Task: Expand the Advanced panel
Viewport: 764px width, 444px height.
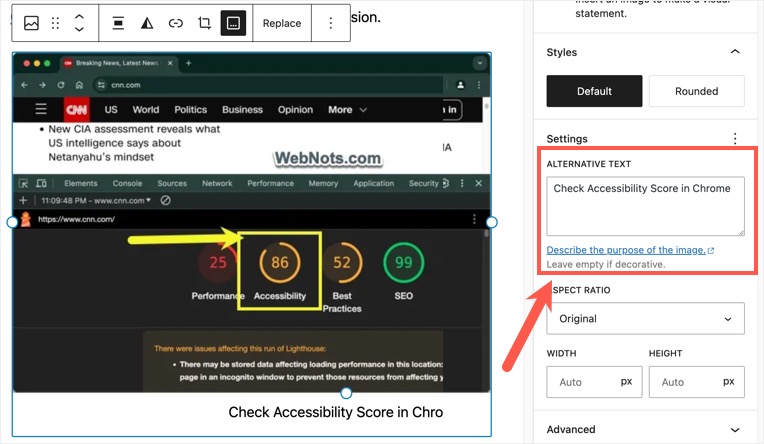Action: [645, 429]
